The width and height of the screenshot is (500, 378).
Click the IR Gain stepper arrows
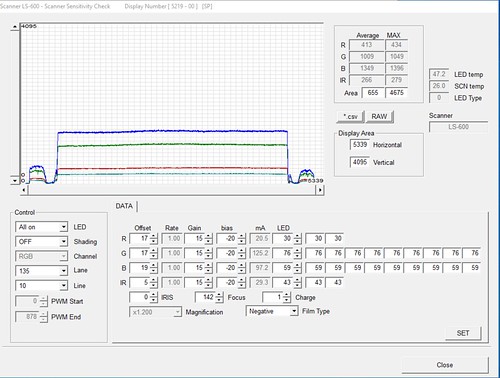tap(208, 283)
